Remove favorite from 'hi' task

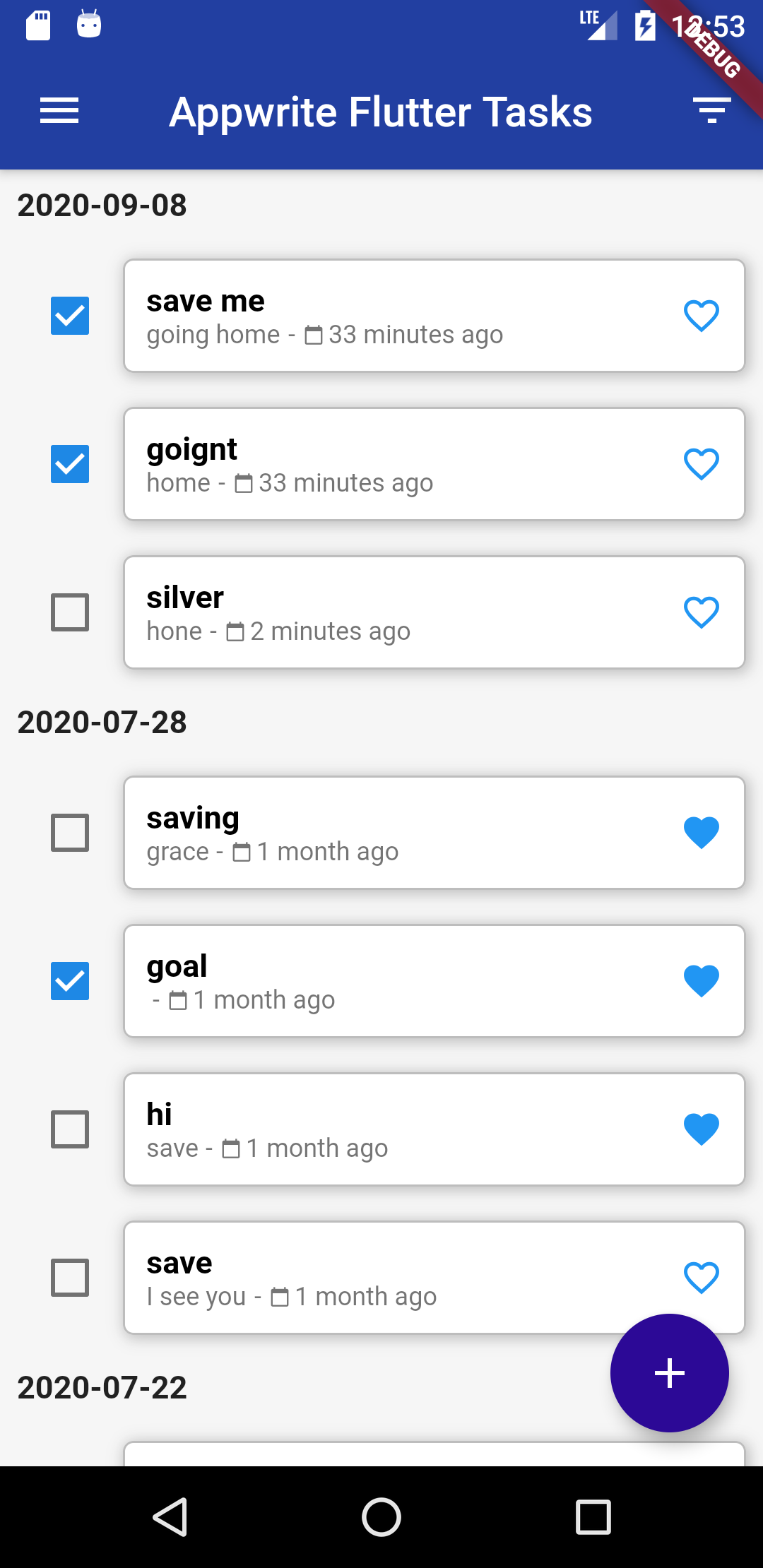(702, 1129)
